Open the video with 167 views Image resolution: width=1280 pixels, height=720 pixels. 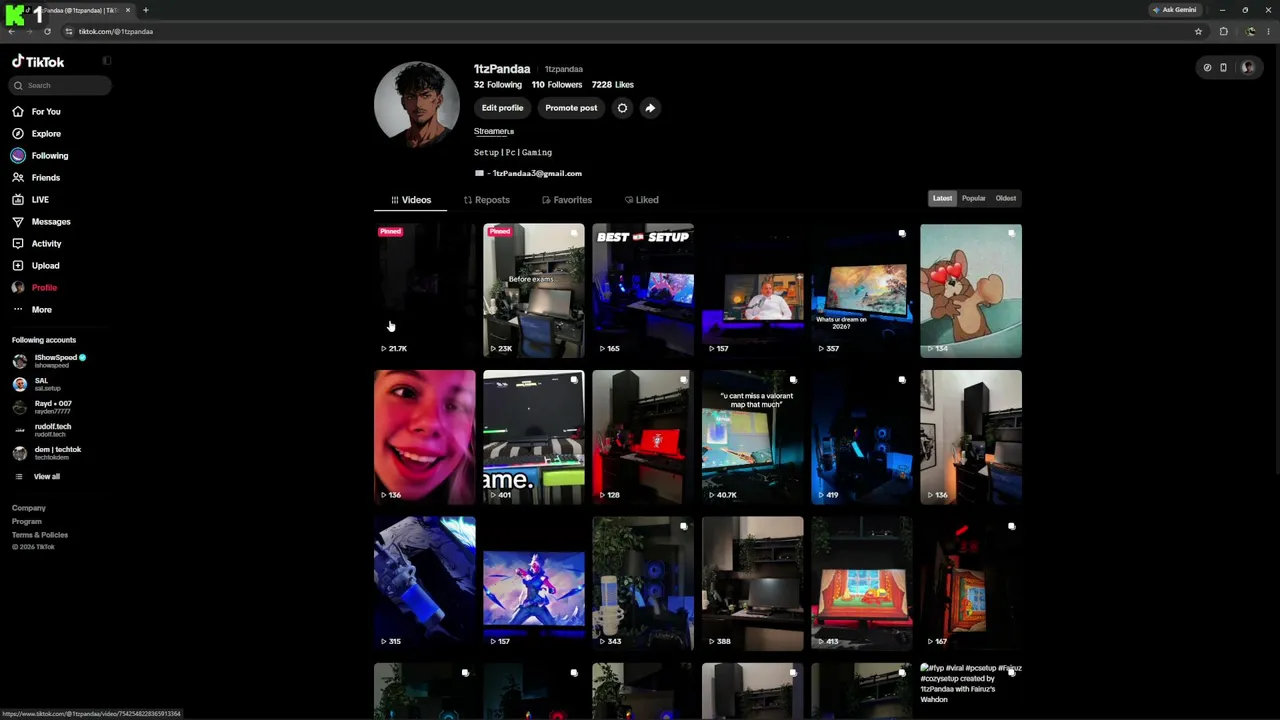click(971, 583)
